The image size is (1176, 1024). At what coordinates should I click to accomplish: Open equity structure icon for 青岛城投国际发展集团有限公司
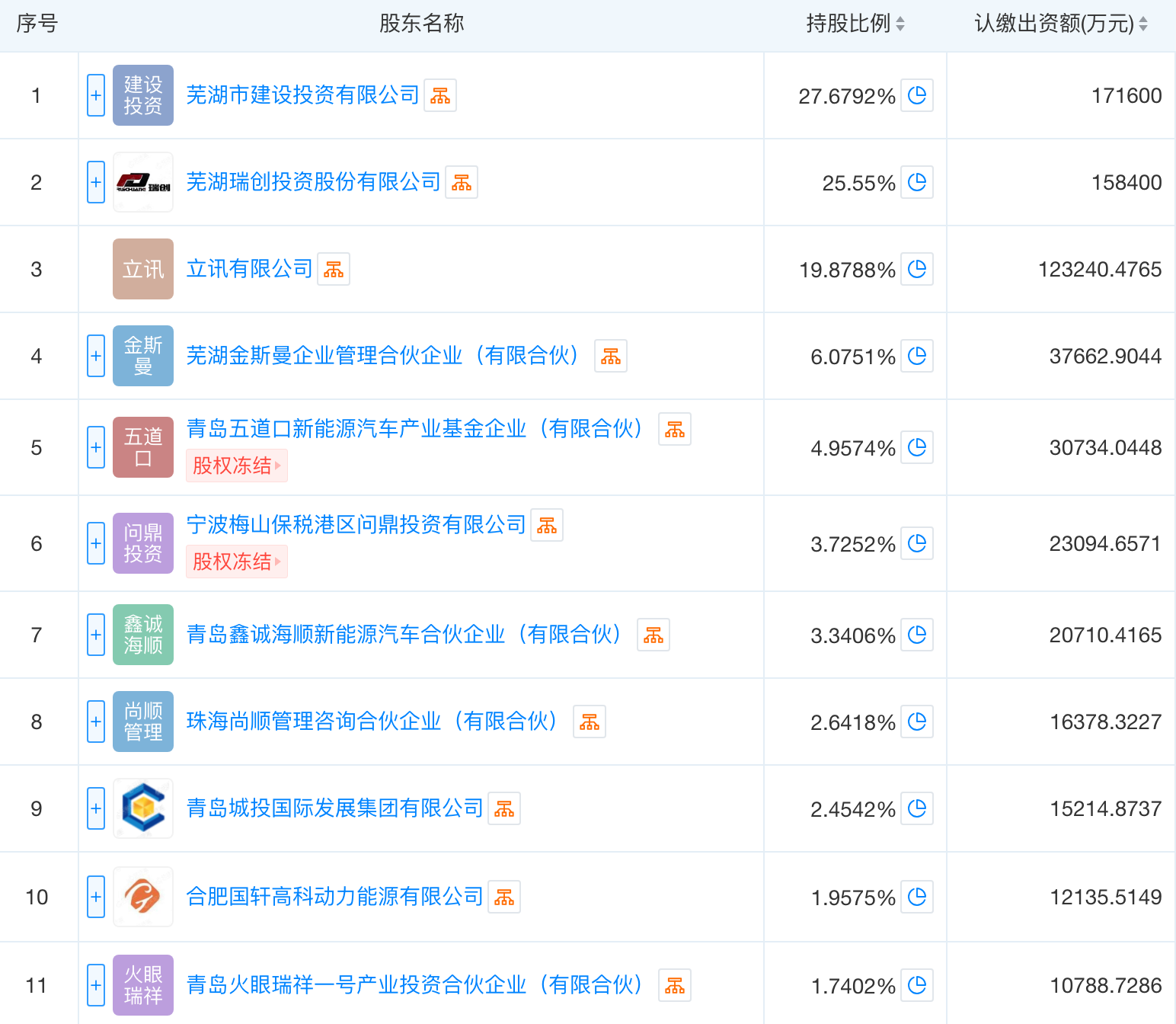504,808
